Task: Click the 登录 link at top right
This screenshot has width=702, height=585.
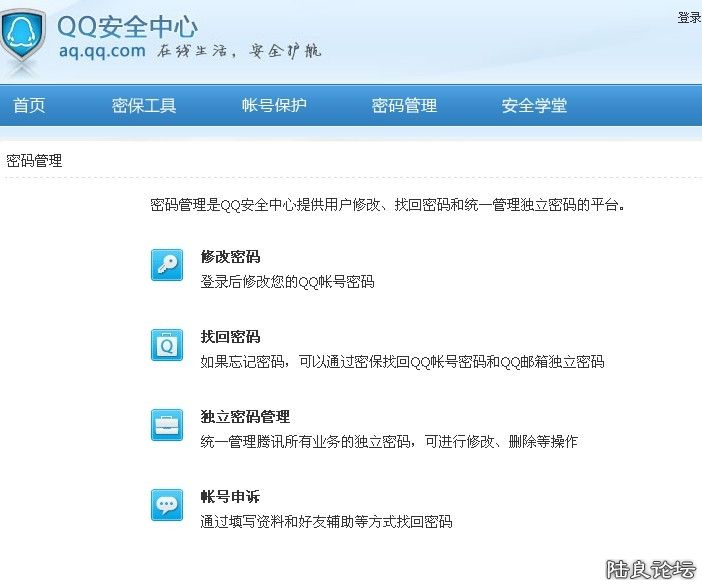Action: click(x=689, y=18)
